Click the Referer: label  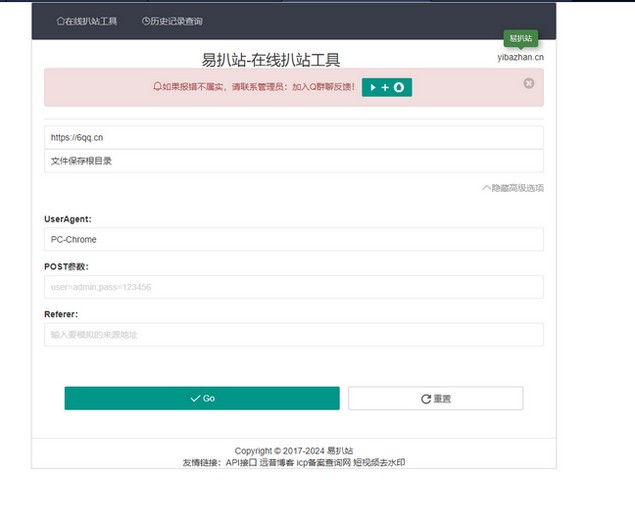[x=61, y=314]
